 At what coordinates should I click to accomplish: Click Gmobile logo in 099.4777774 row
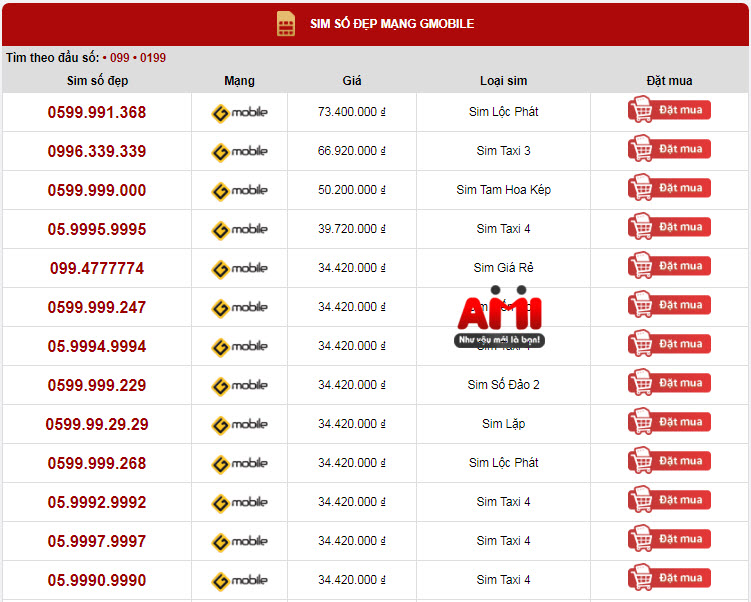point(239,269)
